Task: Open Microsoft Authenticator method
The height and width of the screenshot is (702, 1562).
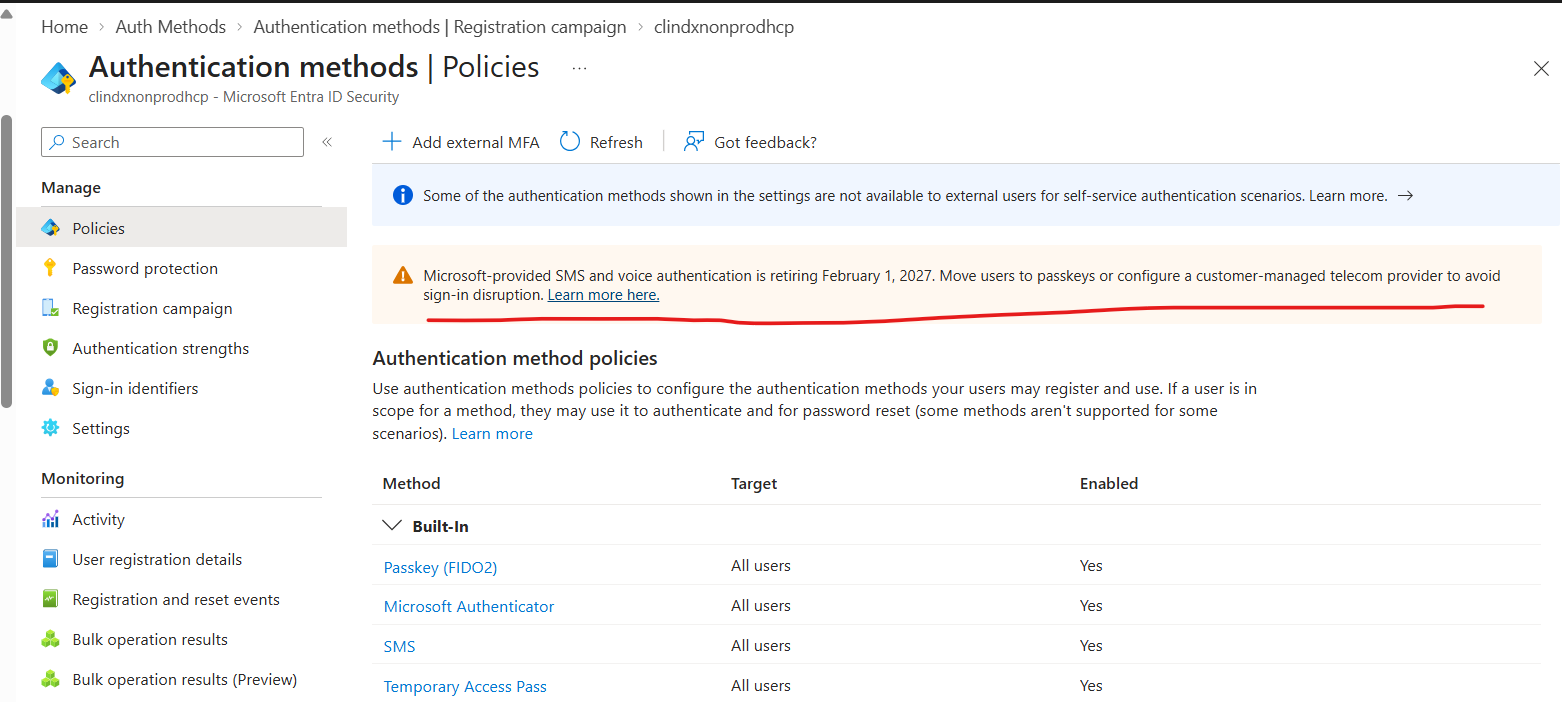Action: coord(469,606)
